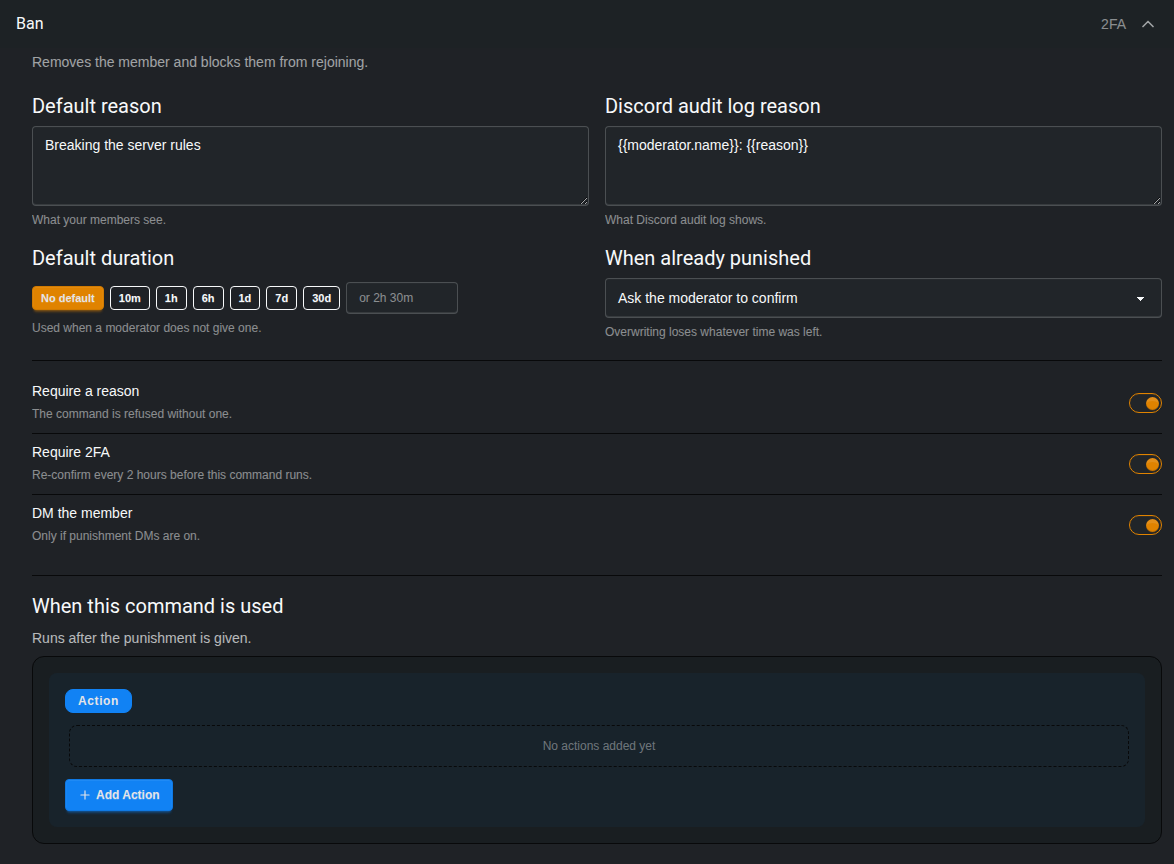The width and height of the screenshot is (1174, 864).
Task: Edit the Default reason text box
Action: pos(310,165)
